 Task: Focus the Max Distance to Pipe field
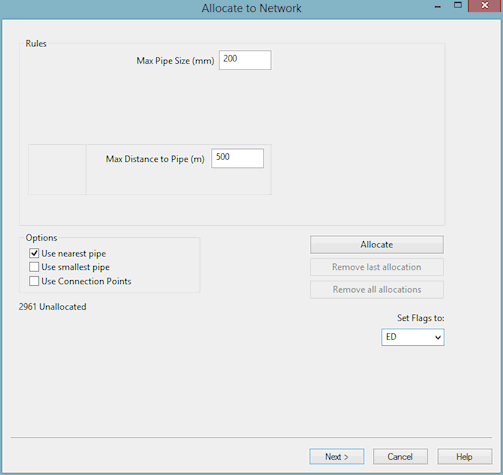pos(237,158)
